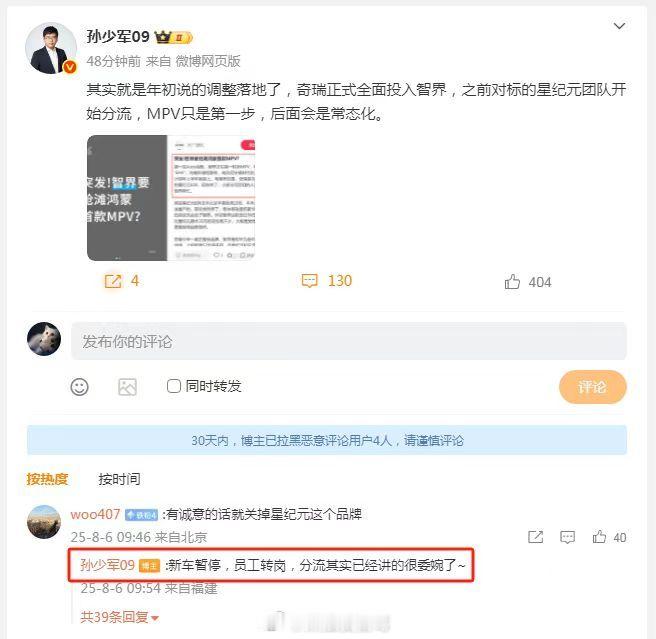Click in the 发布你的评论 input field
This screenshot has width=656, height=639.
click(348, 341)
